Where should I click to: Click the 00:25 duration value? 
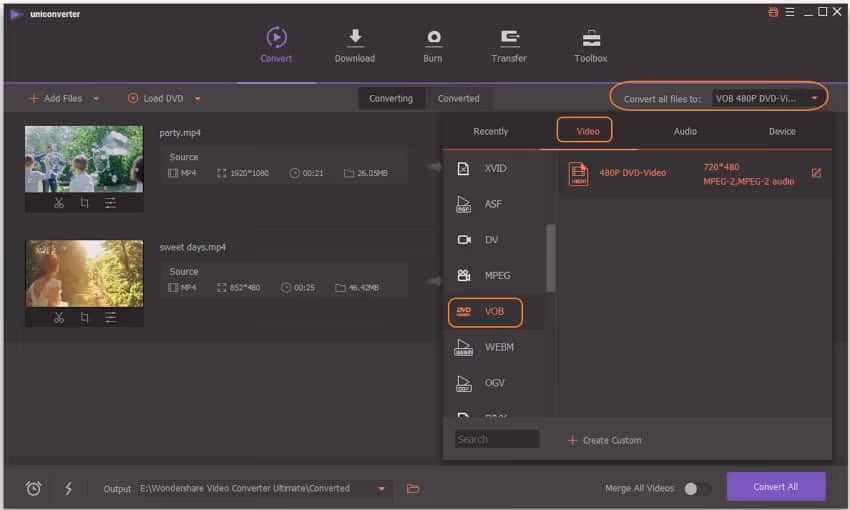click(304, 287)
